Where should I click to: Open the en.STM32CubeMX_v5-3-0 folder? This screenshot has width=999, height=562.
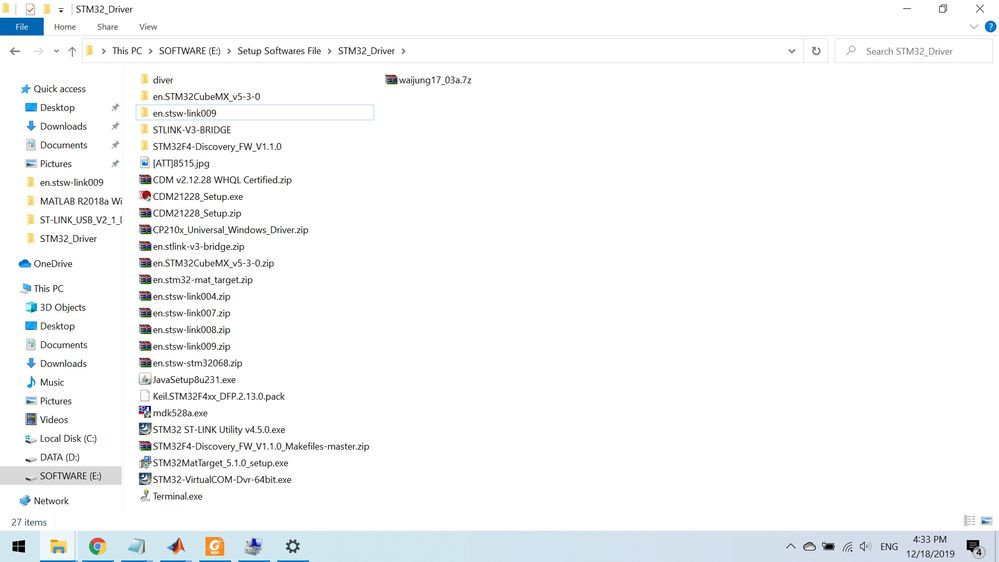click(x=199, y=96)
